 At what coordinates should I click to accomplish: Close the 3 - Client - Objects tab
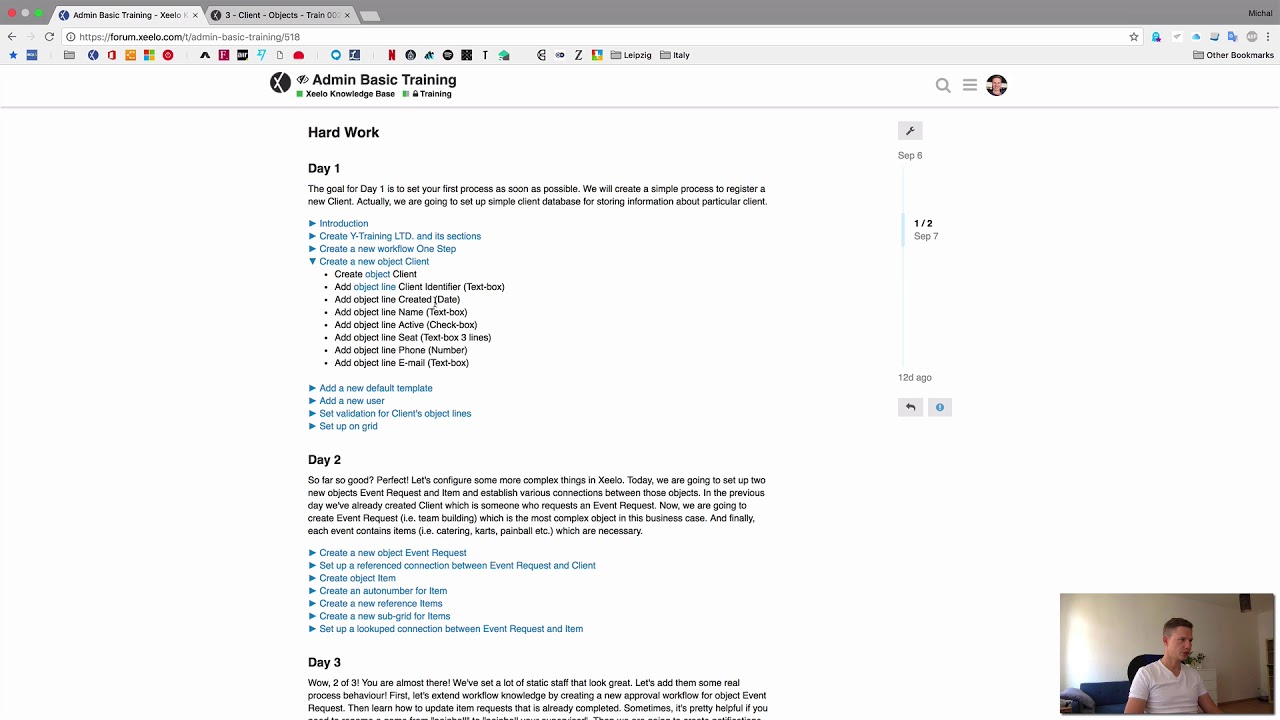click(346, 15)
